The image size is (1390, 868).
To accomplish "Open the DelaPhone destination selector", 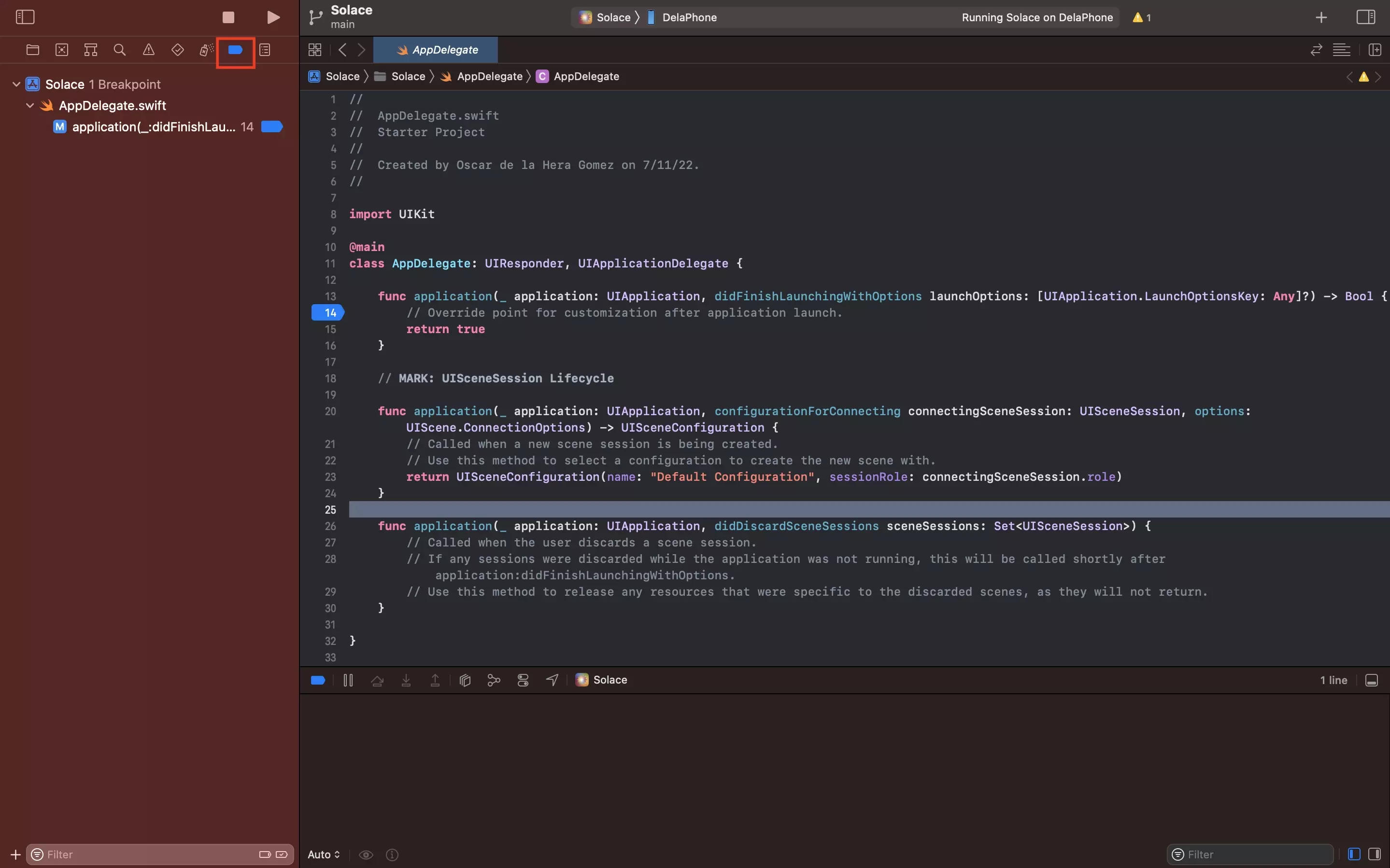I will pyautogui.click(x=688, y=17).
